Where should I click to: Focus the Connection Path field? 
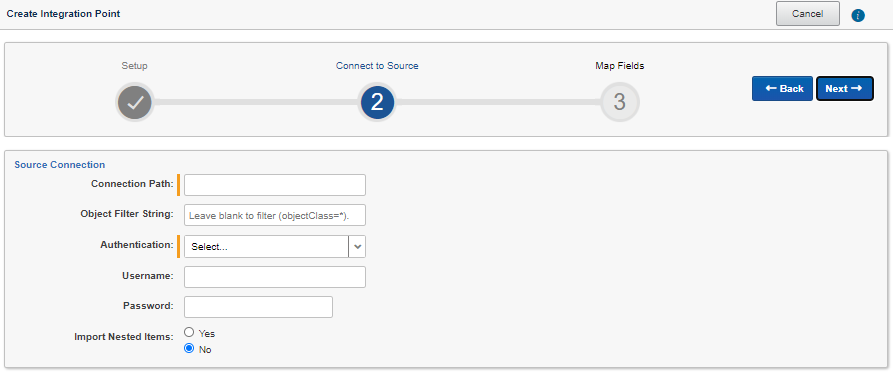click(x=275, y=185)
